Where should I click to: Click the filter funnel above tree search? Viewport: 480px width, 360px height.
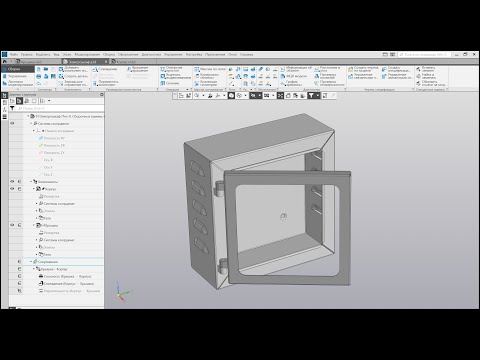point(12,108)
